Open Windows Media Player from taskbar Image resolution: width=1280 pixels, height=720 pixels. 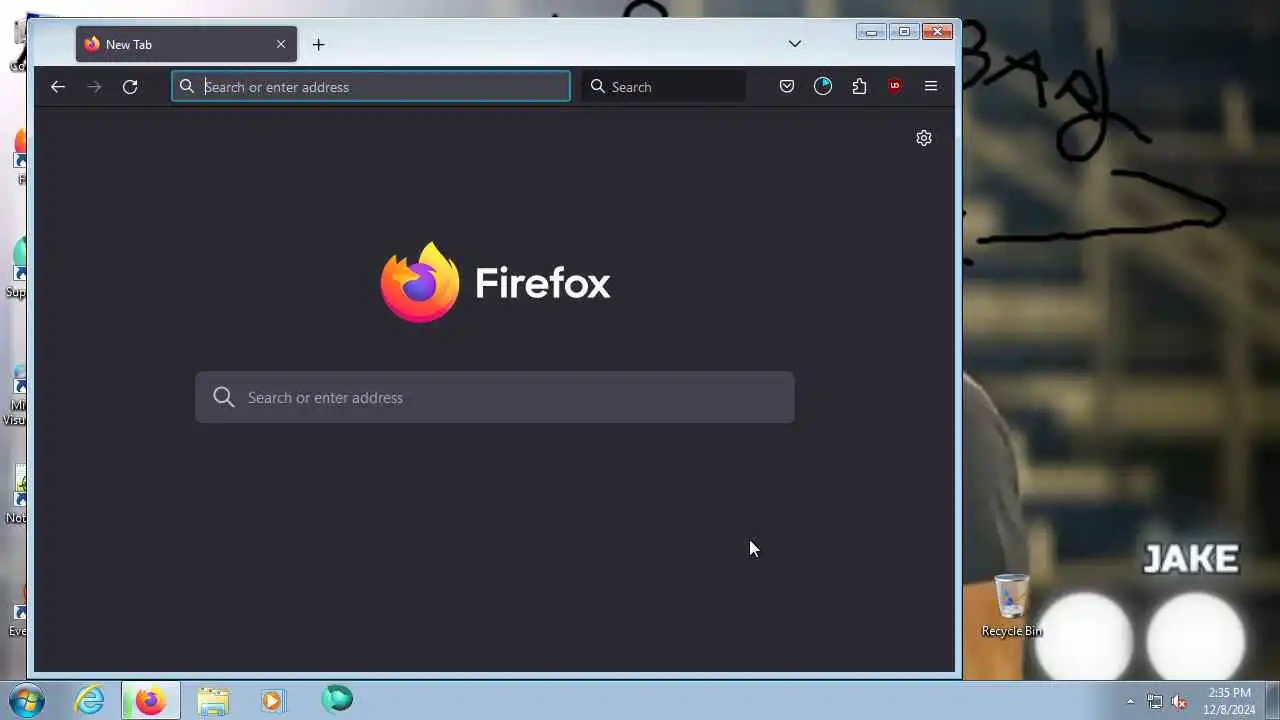coord(273,700)
